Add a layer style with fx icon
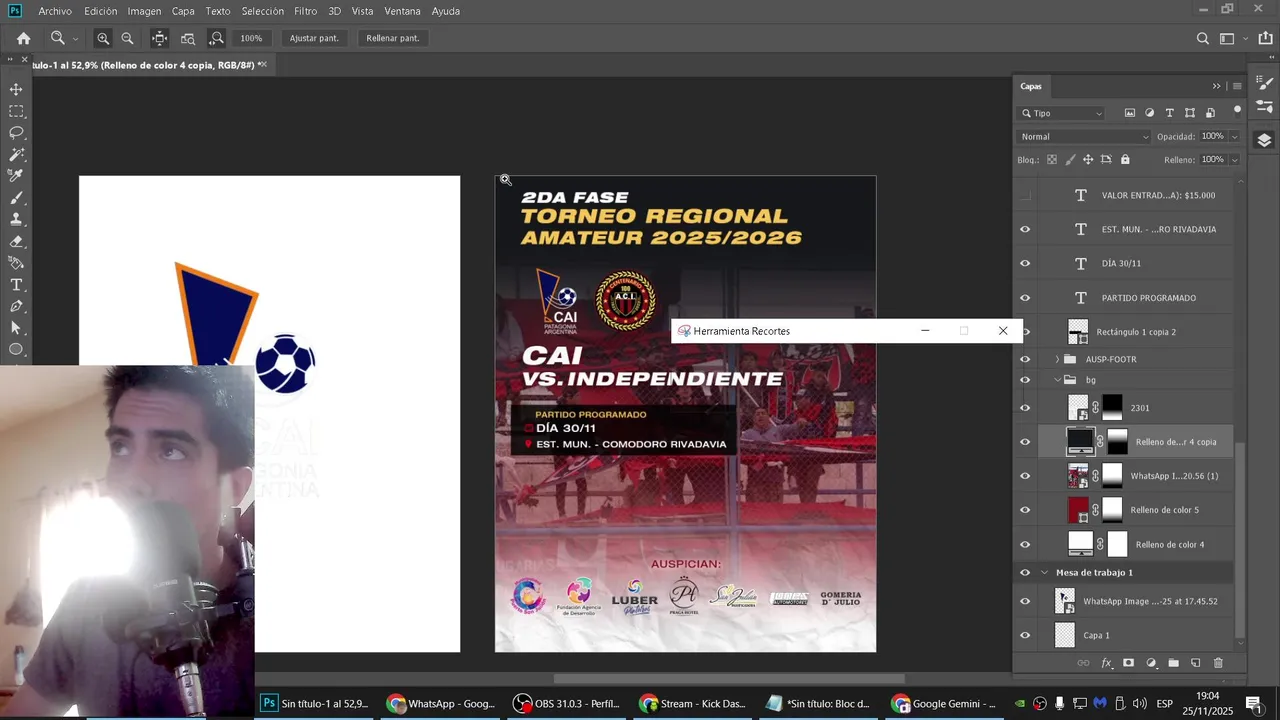1280x720 pixels. [x=1107, y=663]
